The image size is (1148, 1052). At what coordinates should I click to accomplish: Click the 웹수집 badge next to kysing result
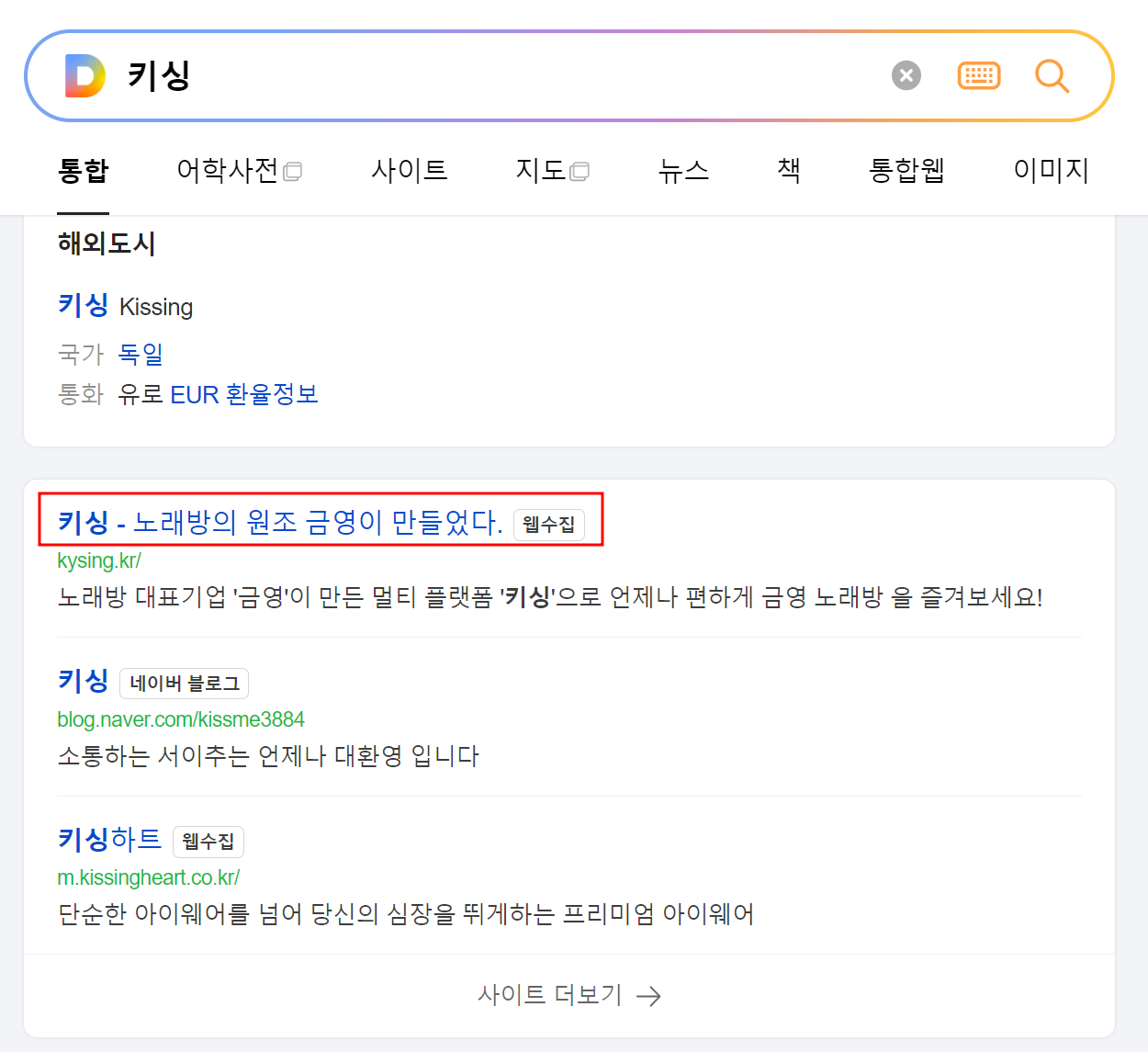click(548, 526)
